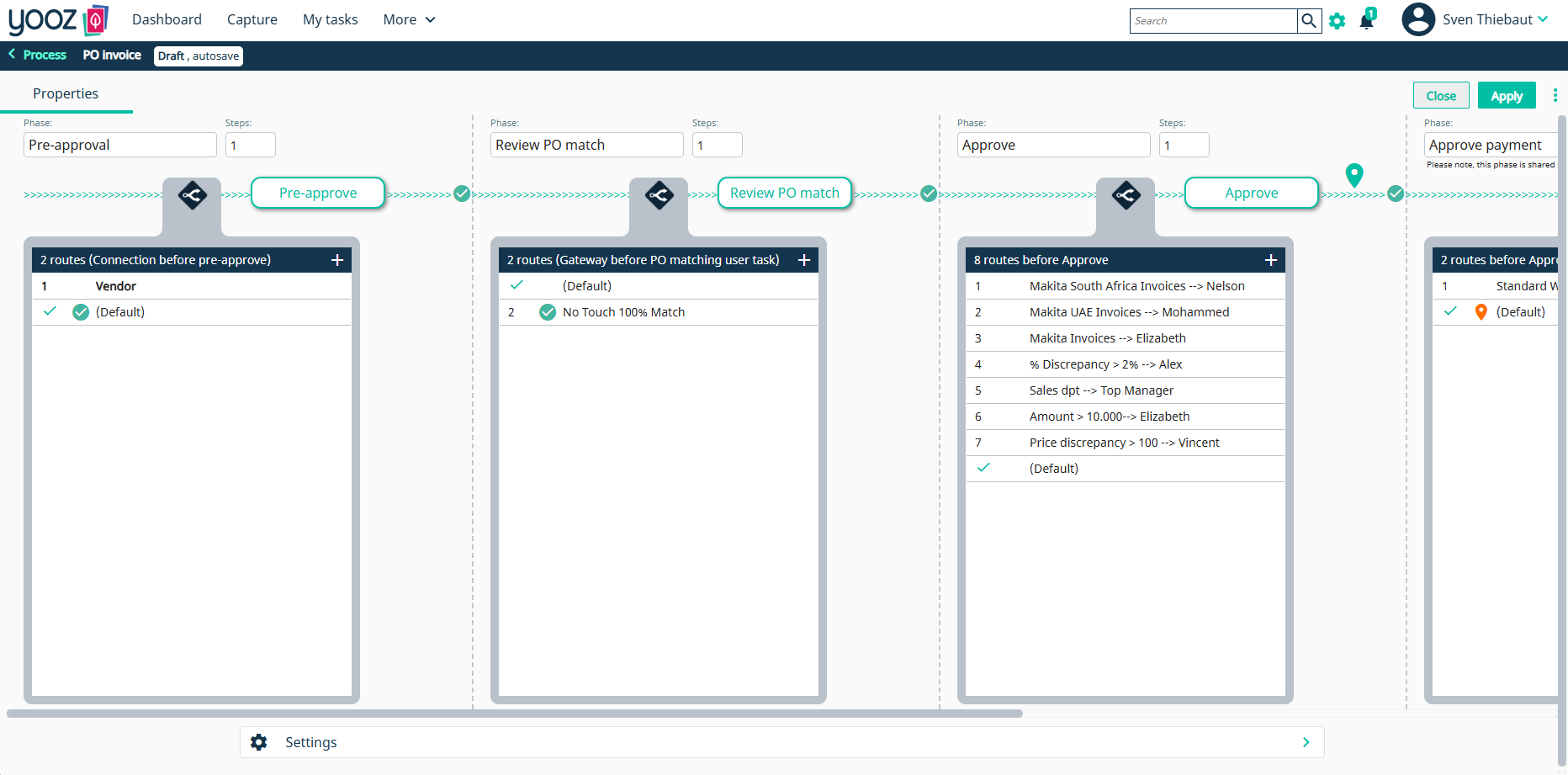Click orange pin on Approve payment Default route
The height and width of the screenshot is (775, 1568).
pyautogui.click(x=1481, y=312)
